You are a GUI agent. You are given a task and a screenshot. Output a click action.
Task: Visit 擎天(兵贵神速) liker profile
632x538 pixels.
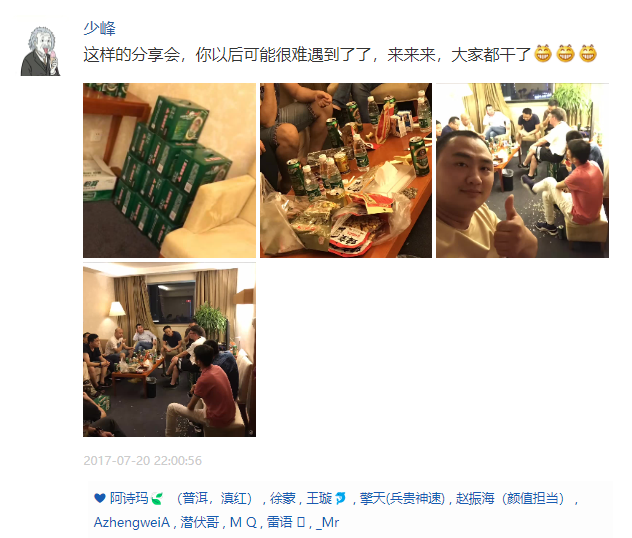[x=402, y=499]
